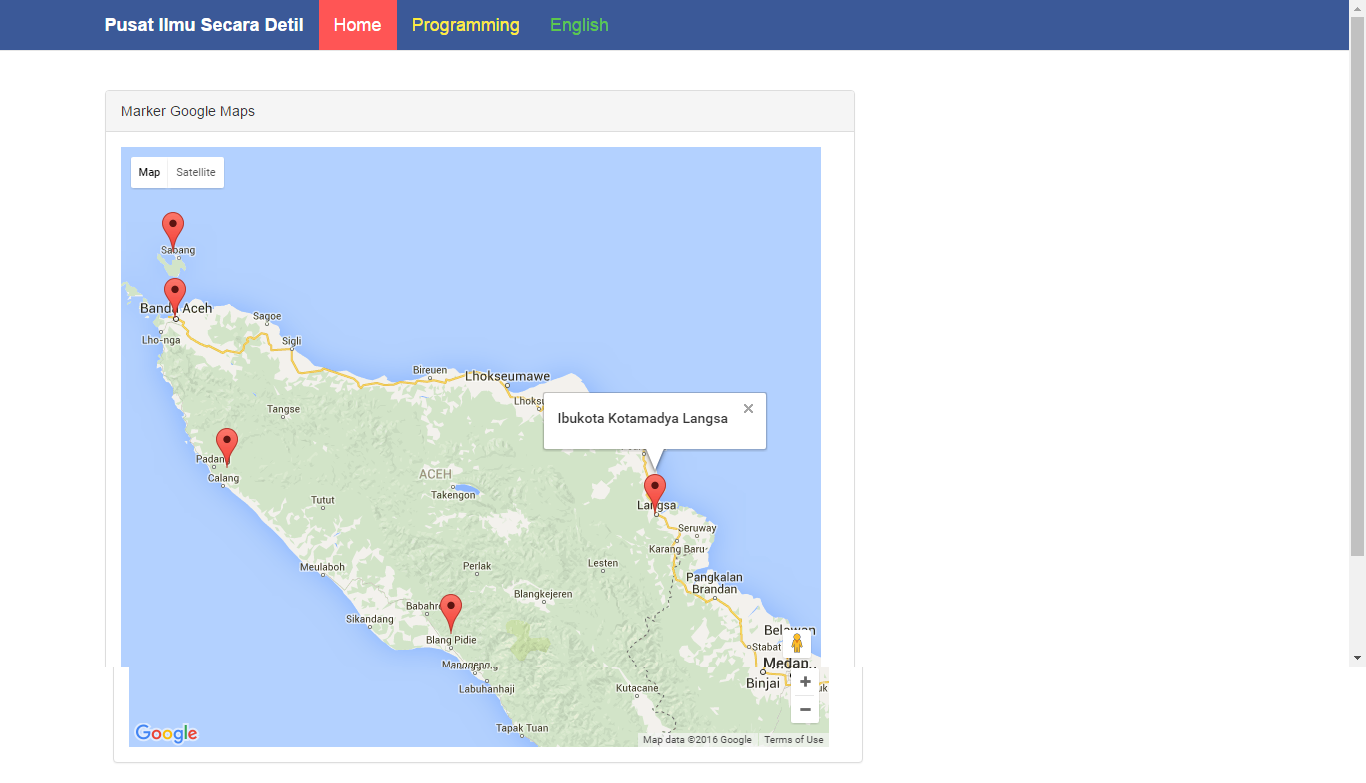
Task: Switch to Map view
Action: (x=149, y=172)
